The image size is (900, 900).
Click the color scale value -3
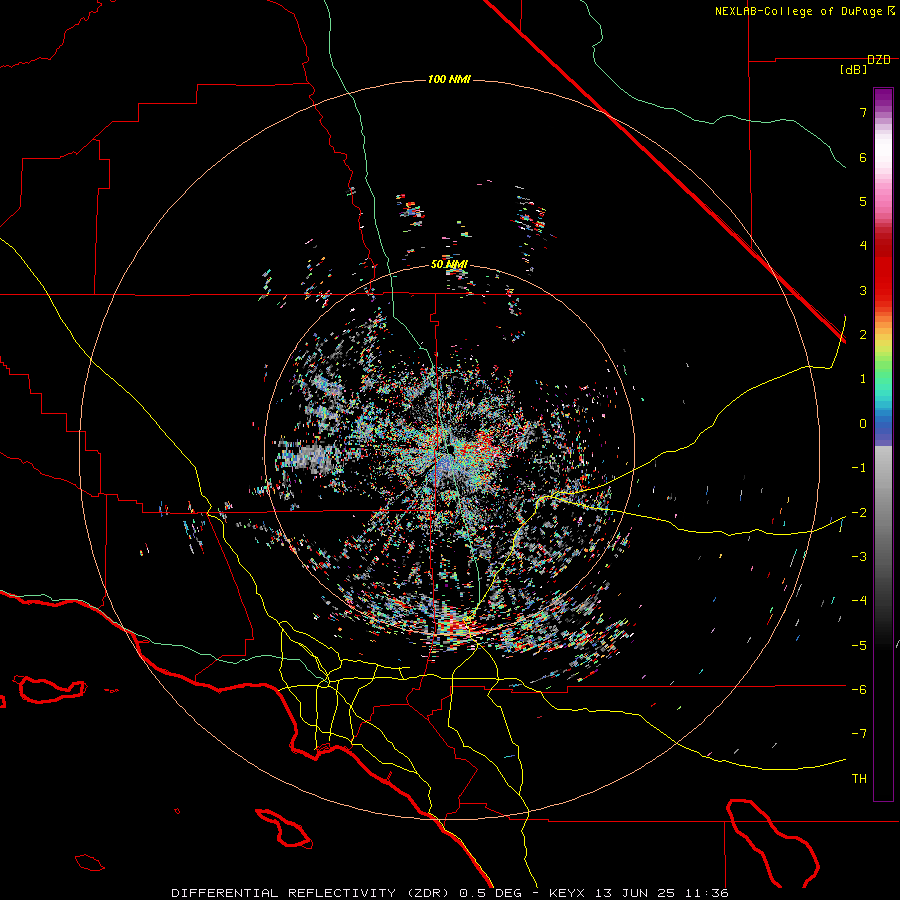tap(859, 557)
